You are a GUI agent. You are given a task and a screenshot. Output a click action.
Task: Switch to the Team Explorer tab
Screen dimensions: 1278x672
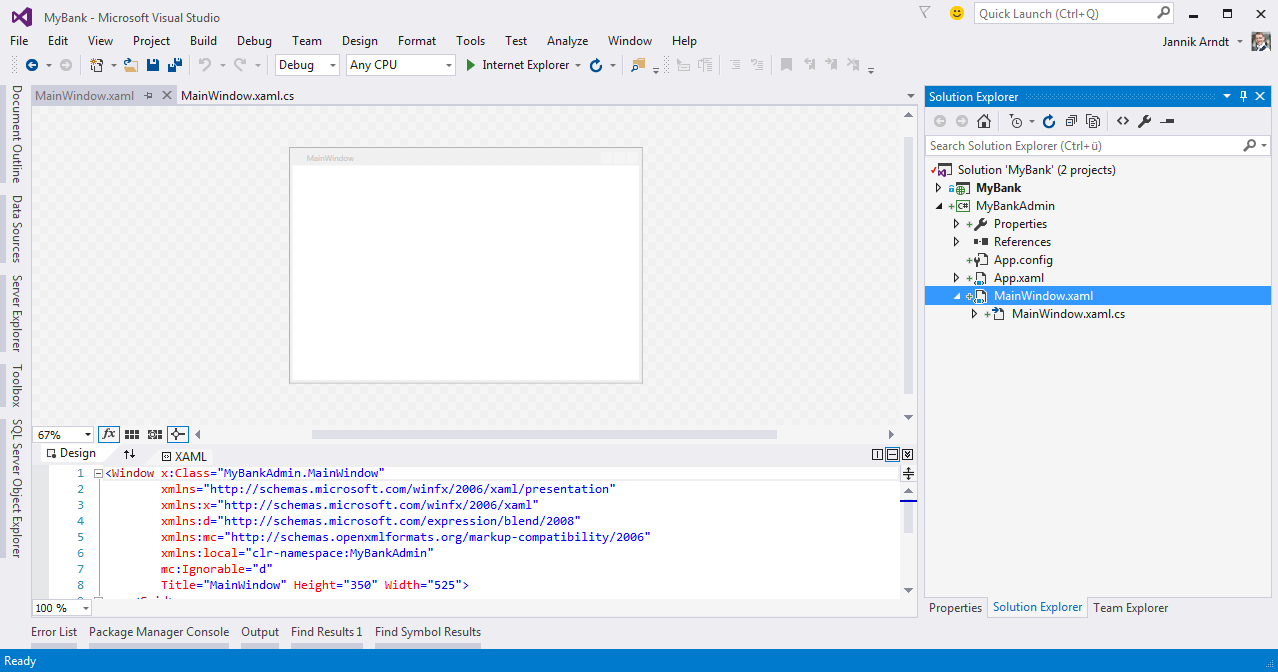point(1130,607)
